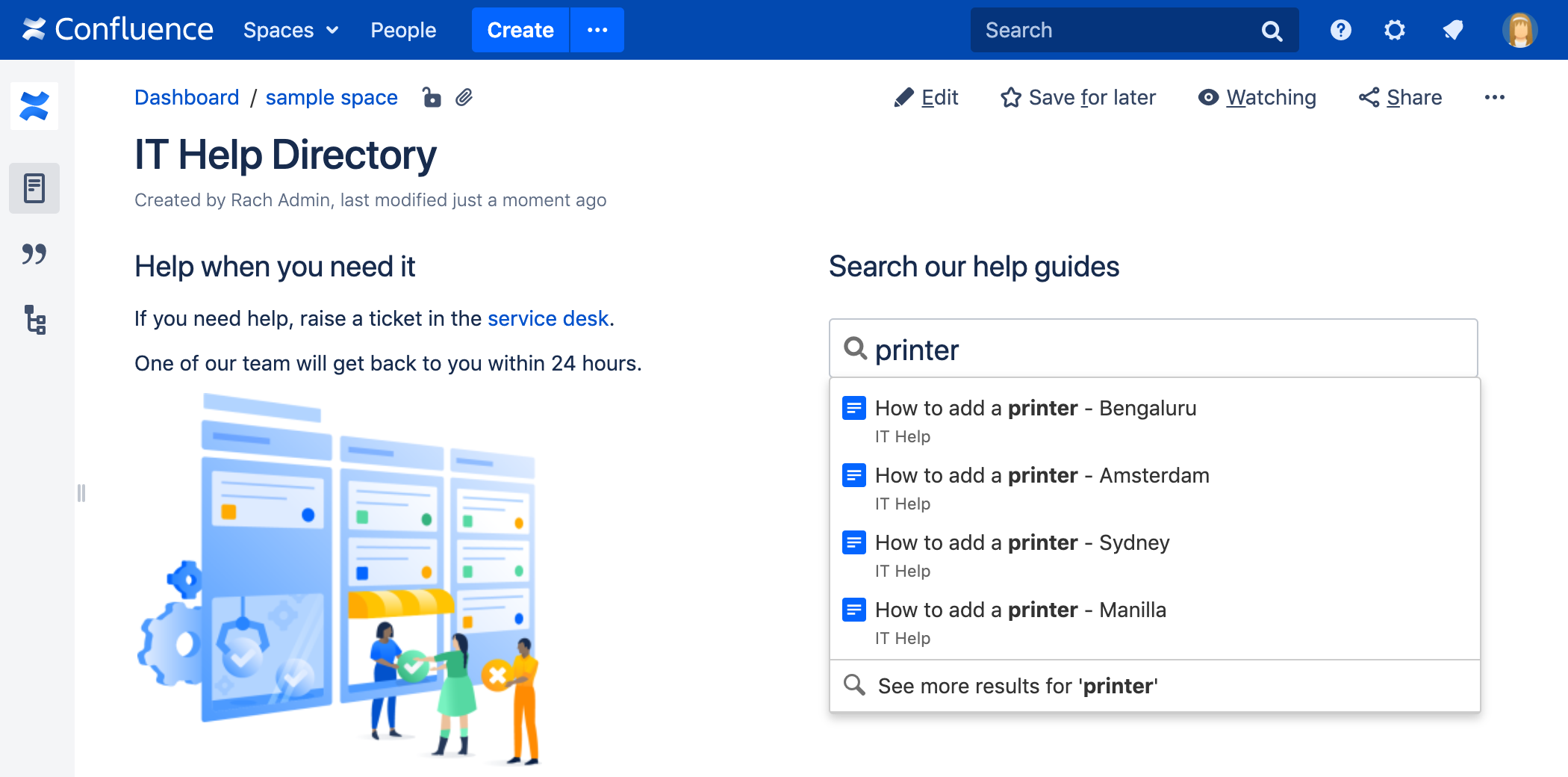Image resolution: width=1568 pixels, height=777 pixels.
Task: Click the Create button
Action: pyautogui.click(x=520, y=30)
